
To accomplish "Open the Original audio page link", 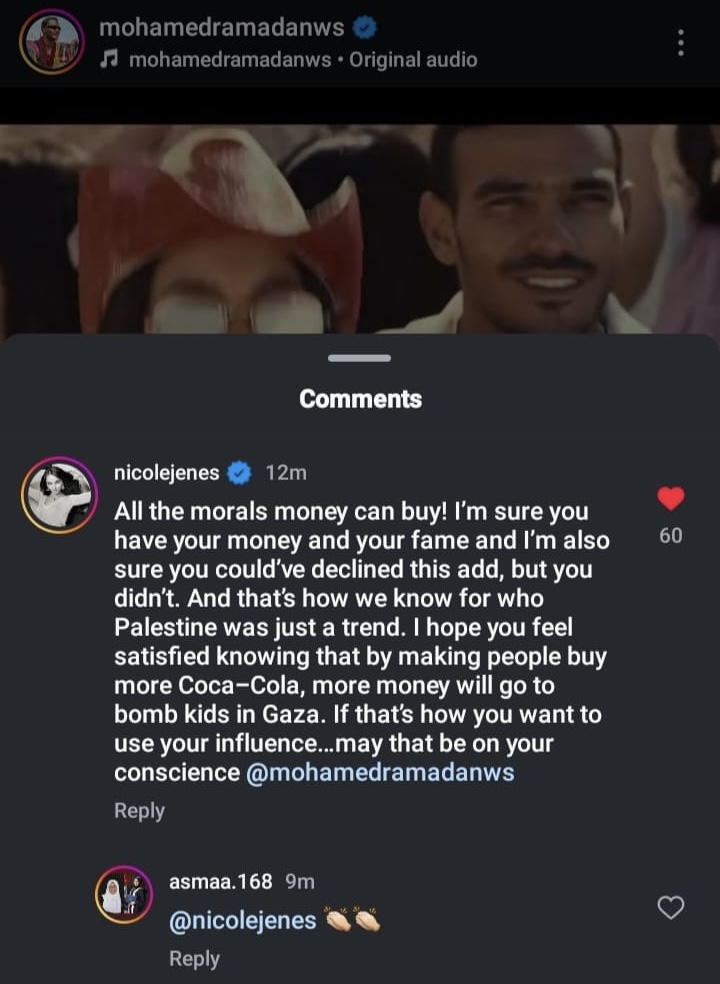I will [413, 60].
